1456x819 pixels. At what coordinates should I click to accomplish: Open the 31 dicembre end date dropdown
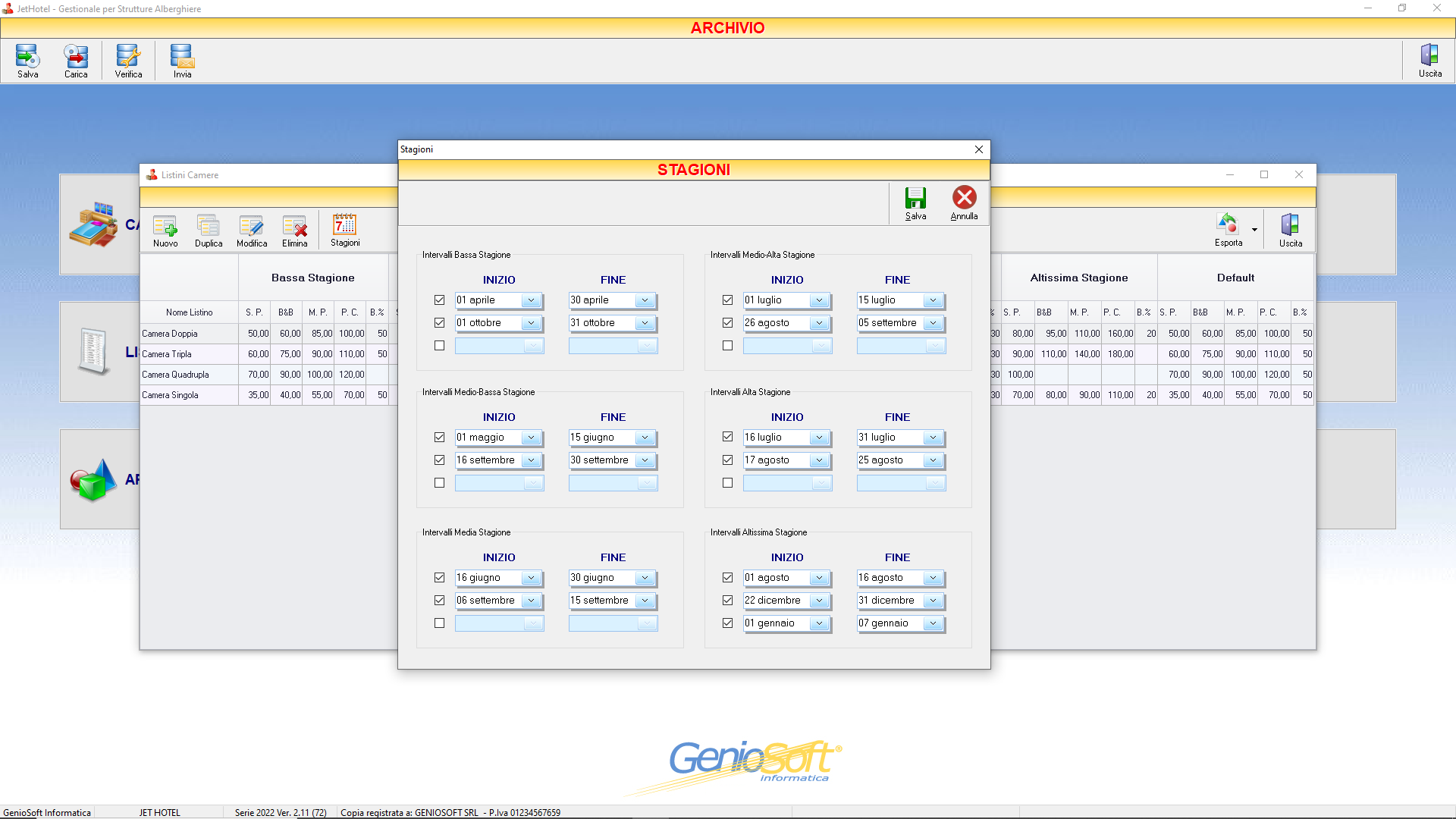click(x=933, y=601)
